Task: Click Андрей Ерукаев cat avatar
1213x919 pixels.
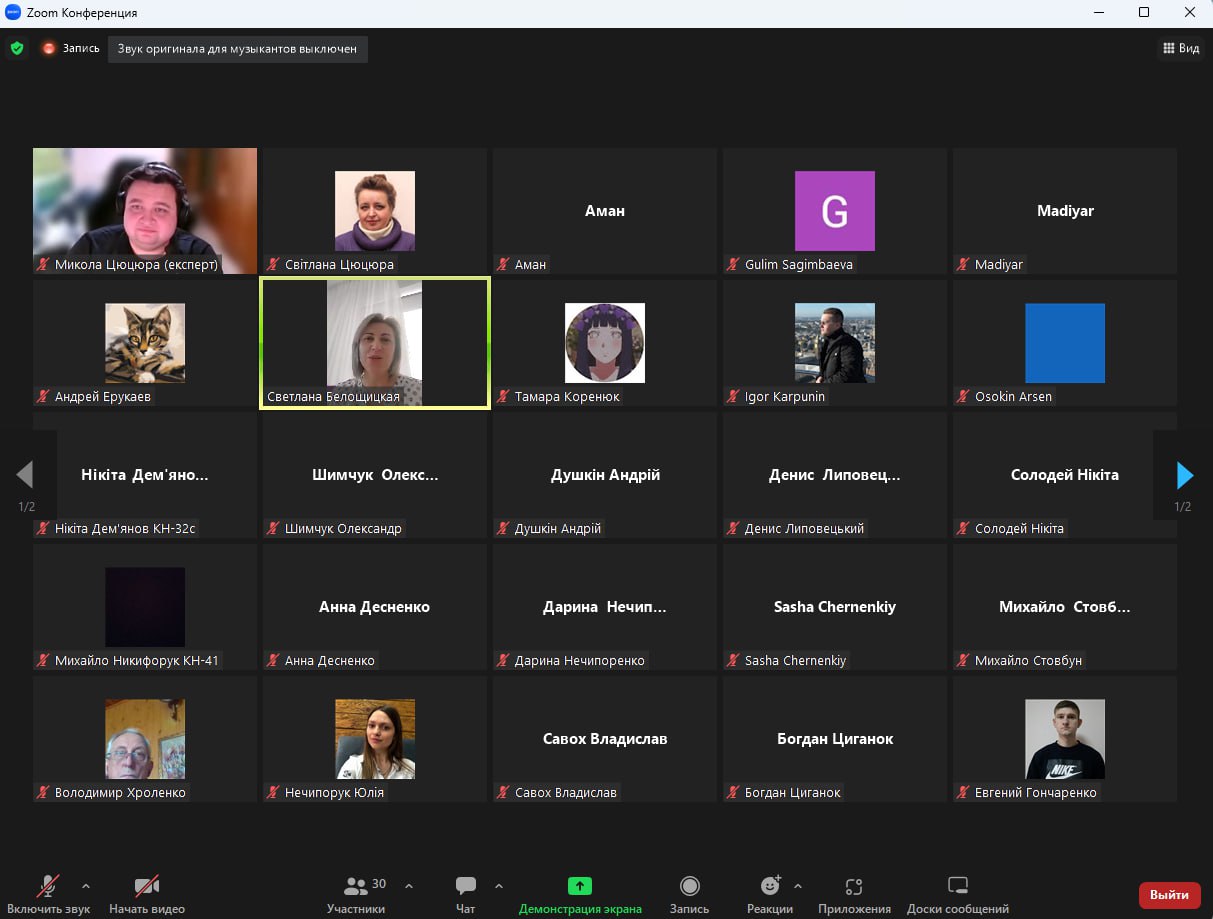Action: 145,343
